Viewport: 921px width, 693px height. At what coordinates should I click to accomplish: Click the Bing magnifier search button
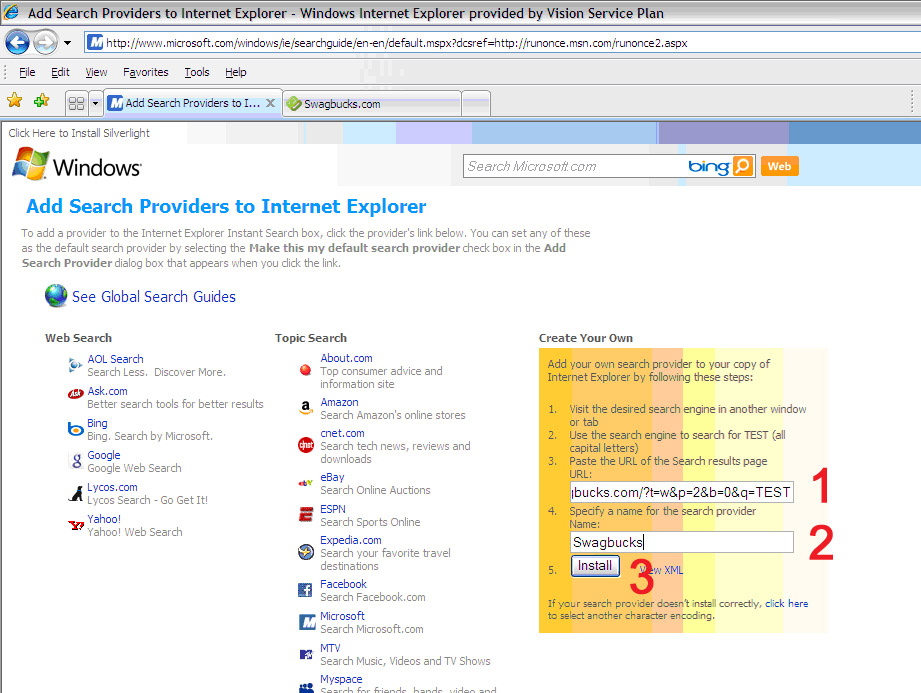coord(743,166)
